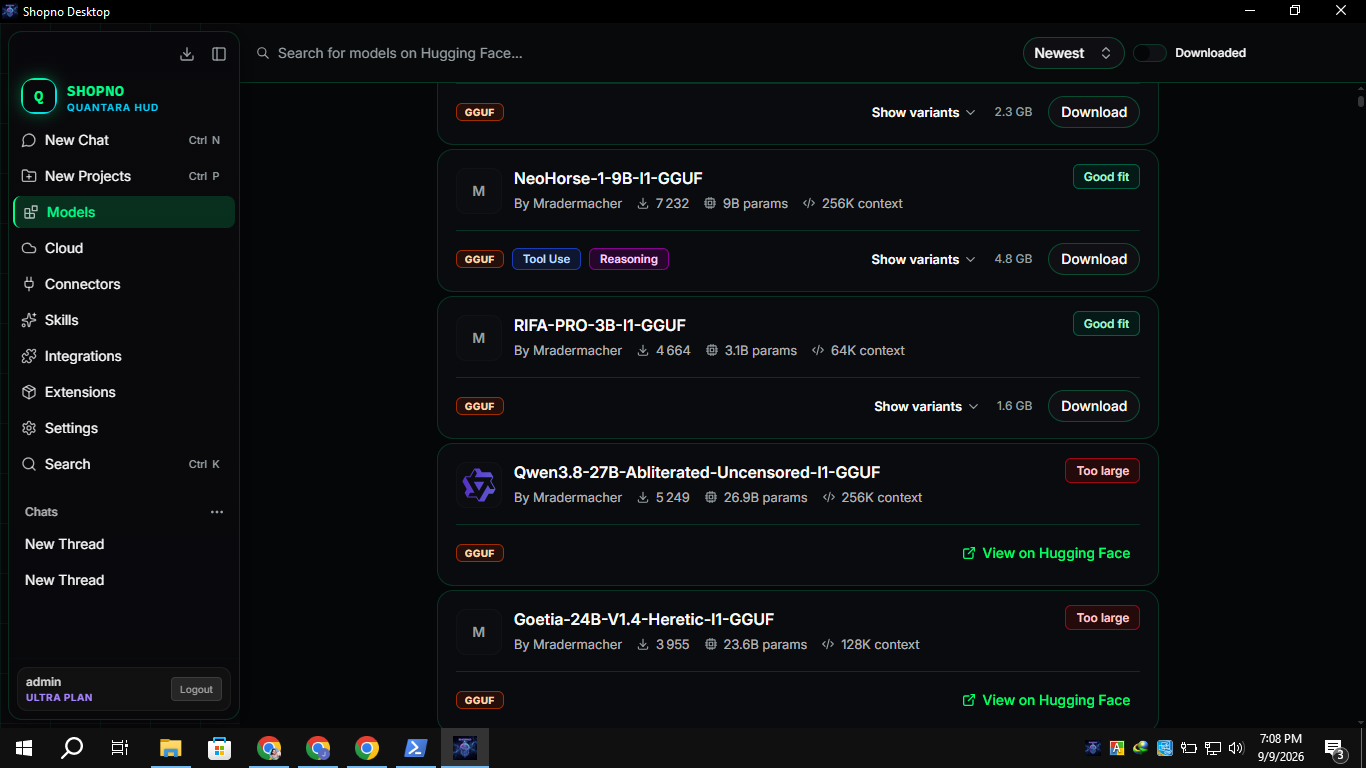This screenshot has height=768, width=1366.
Task: Click the NeoHorse-1-9B-I1-GGUF title
Action: (x=608, y=178)
